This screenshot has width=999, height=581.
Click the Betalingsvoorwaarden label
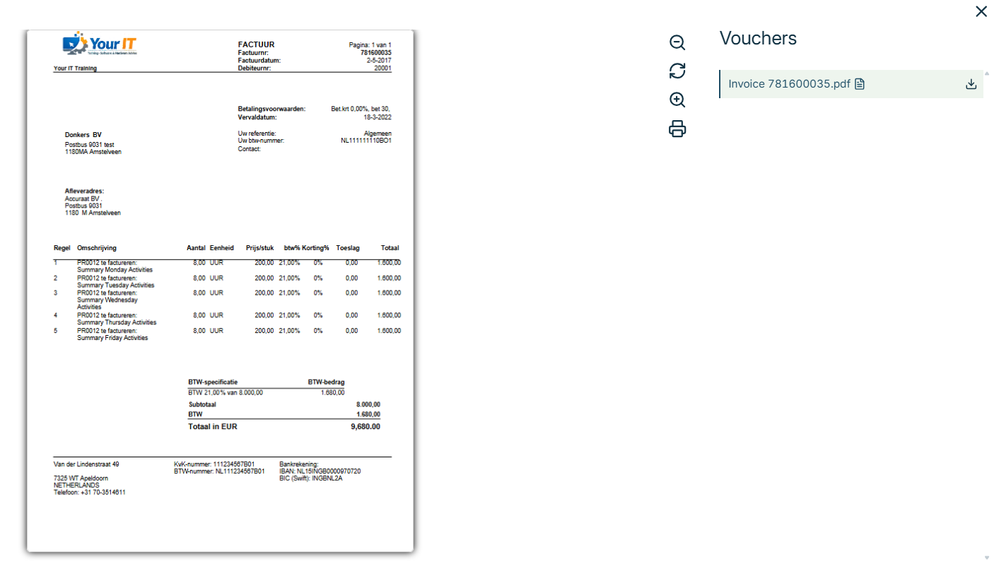click(x=271, y=109)
